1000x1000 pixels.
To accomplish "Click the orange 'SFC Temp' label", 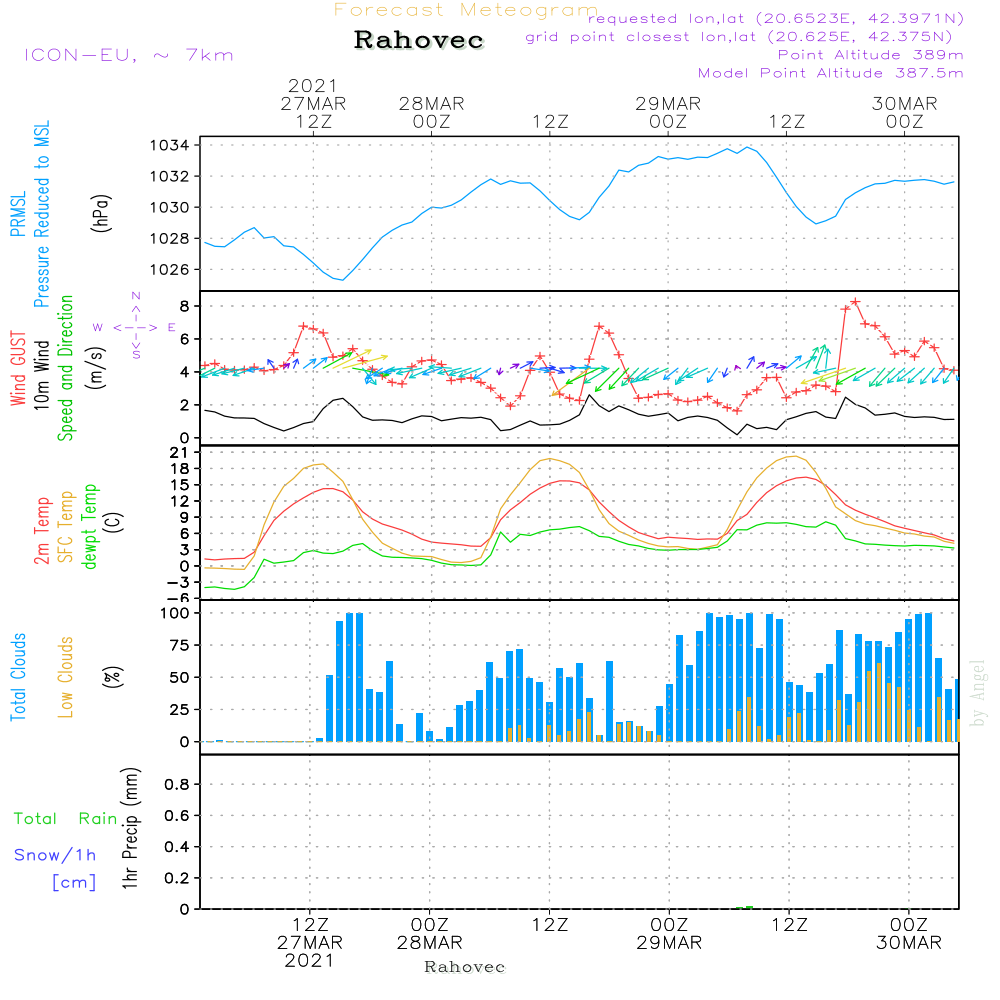I will point(66,527).
